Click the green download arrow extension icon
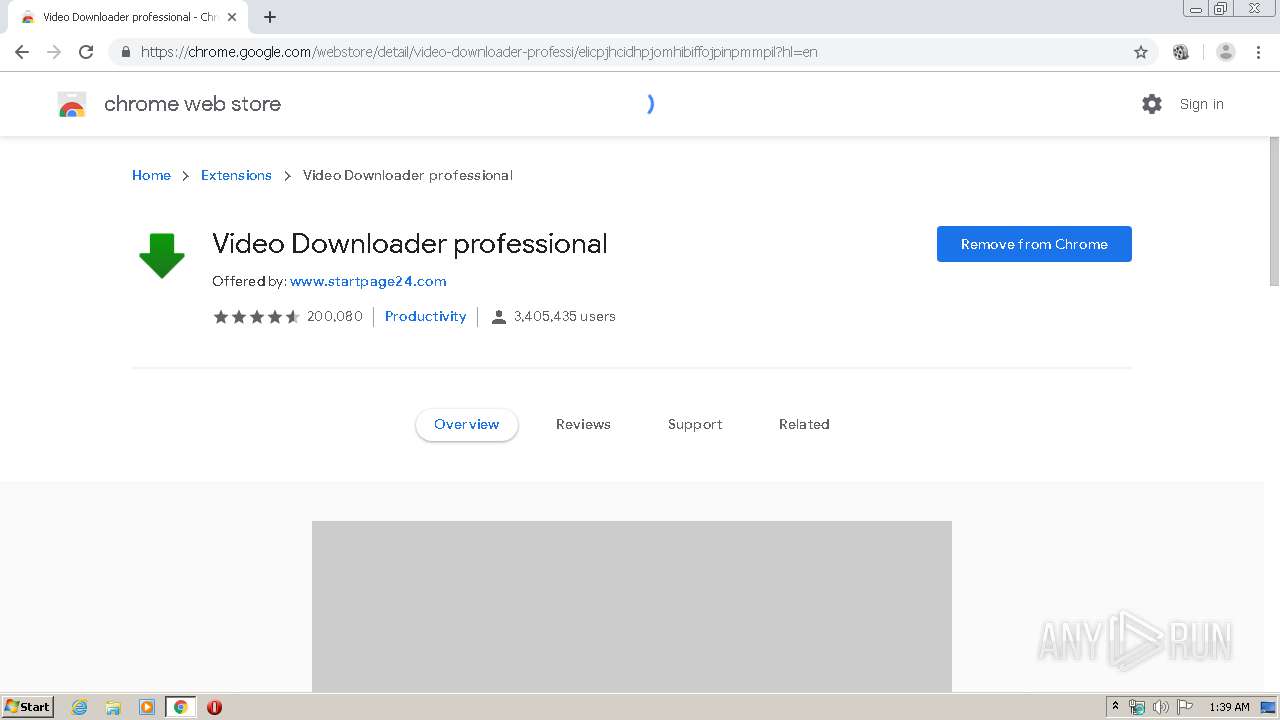Screen dimensions: 1280x720 pos(162,255)
